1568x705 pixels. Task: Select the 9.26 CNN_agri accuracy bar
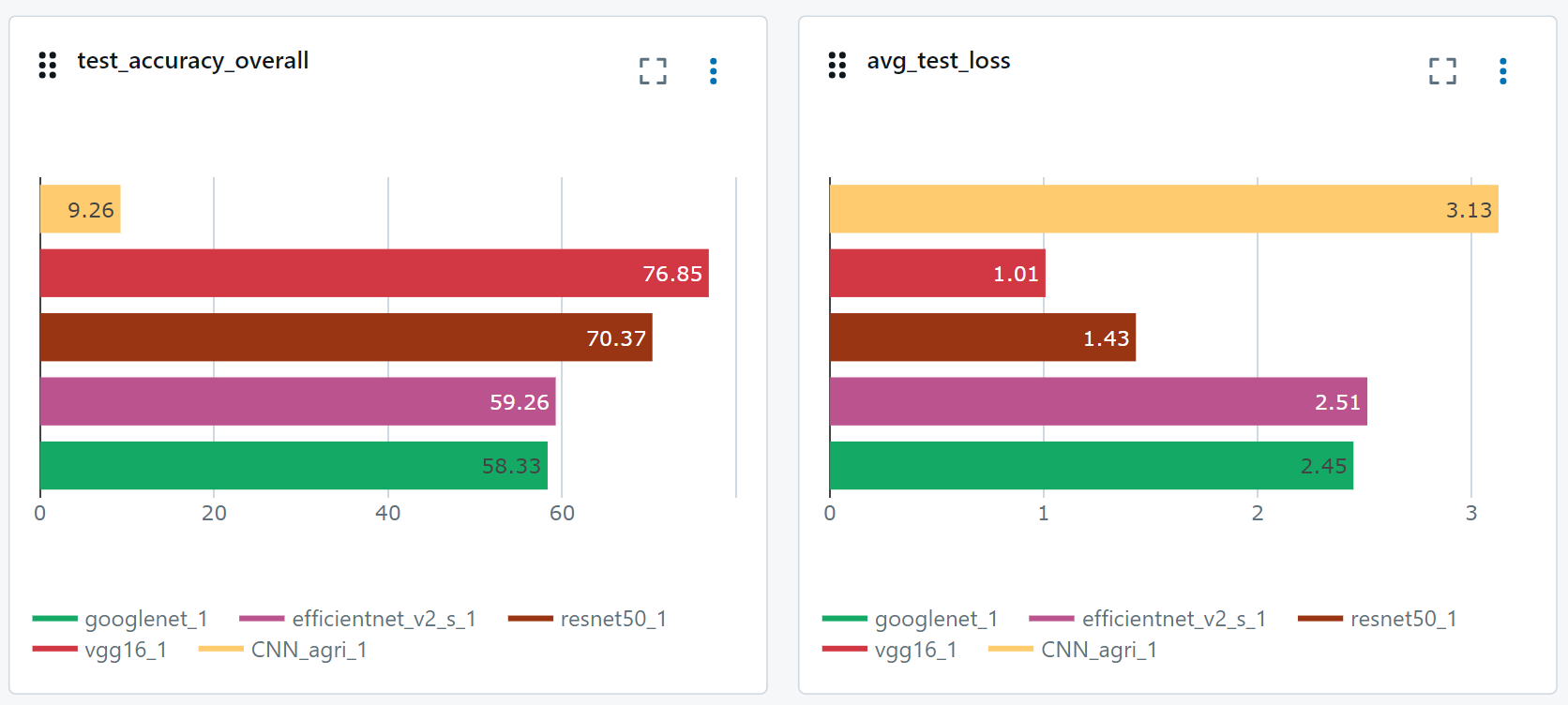tap(80, 209)
